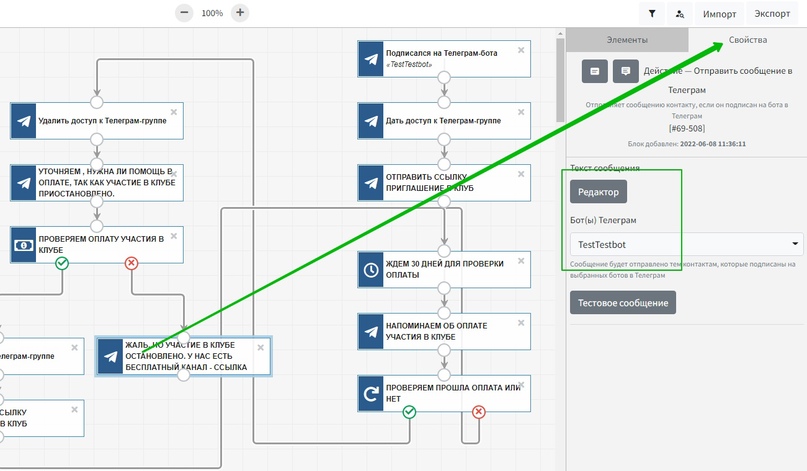Click Telegram icon on 'Дать доступ к Телеграм-группе' block
Viewport: 807px width, 471px height.
370,120
